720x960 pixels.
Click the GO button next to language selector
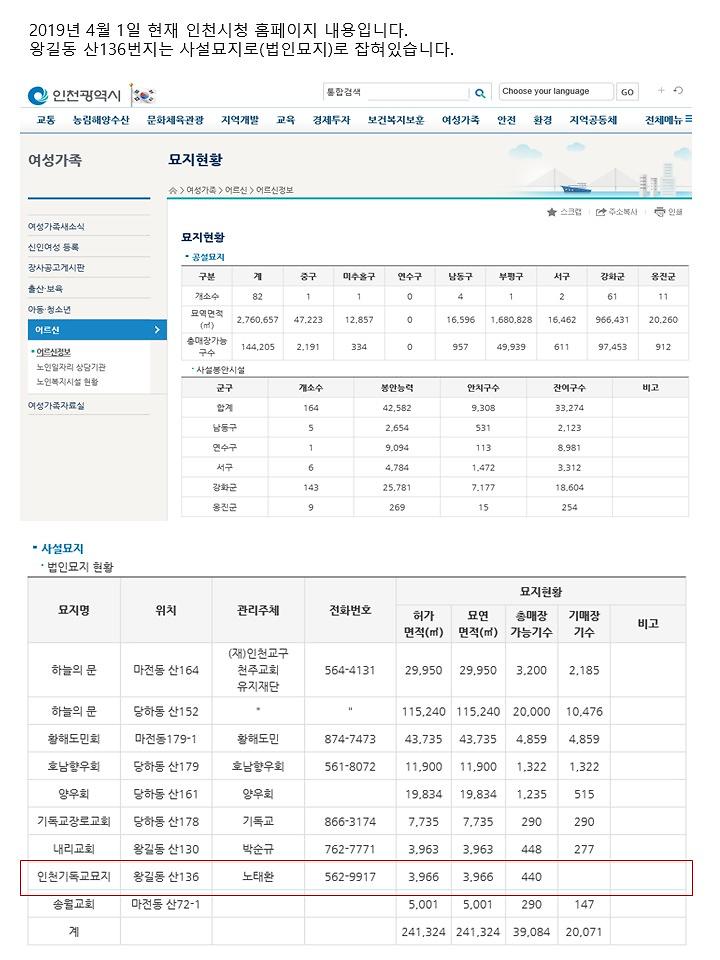coord(627,92)
